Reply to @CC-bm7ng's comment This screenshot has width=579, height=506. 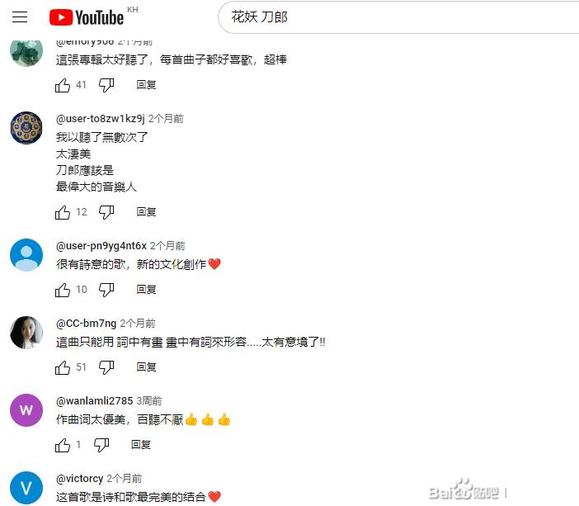click(x=146, y=367)
